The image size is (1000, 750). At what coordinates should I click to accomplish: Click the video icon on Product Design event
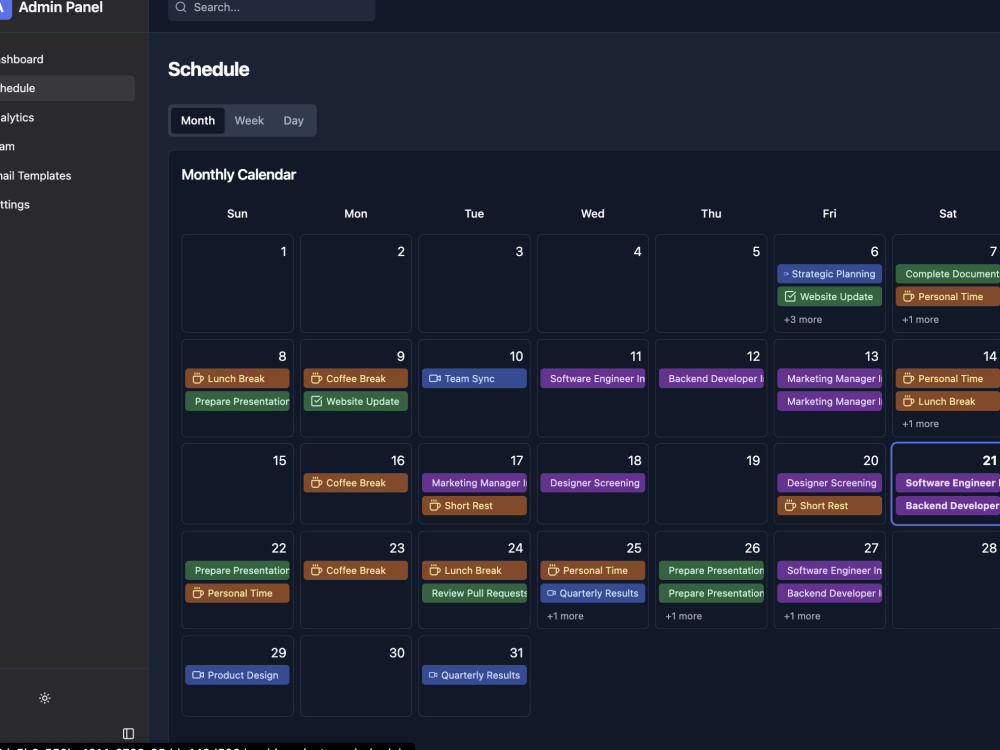coord(198,675)
